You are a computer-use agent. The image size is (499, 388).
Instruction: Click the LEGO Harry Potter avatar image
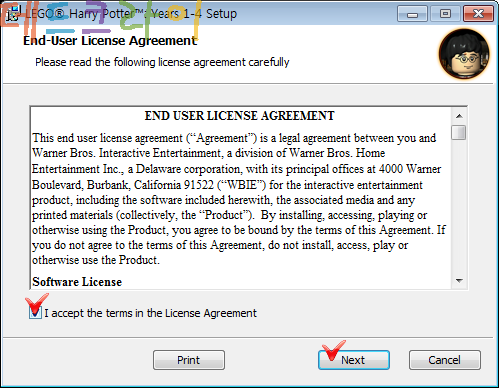(x=464, y=54)
